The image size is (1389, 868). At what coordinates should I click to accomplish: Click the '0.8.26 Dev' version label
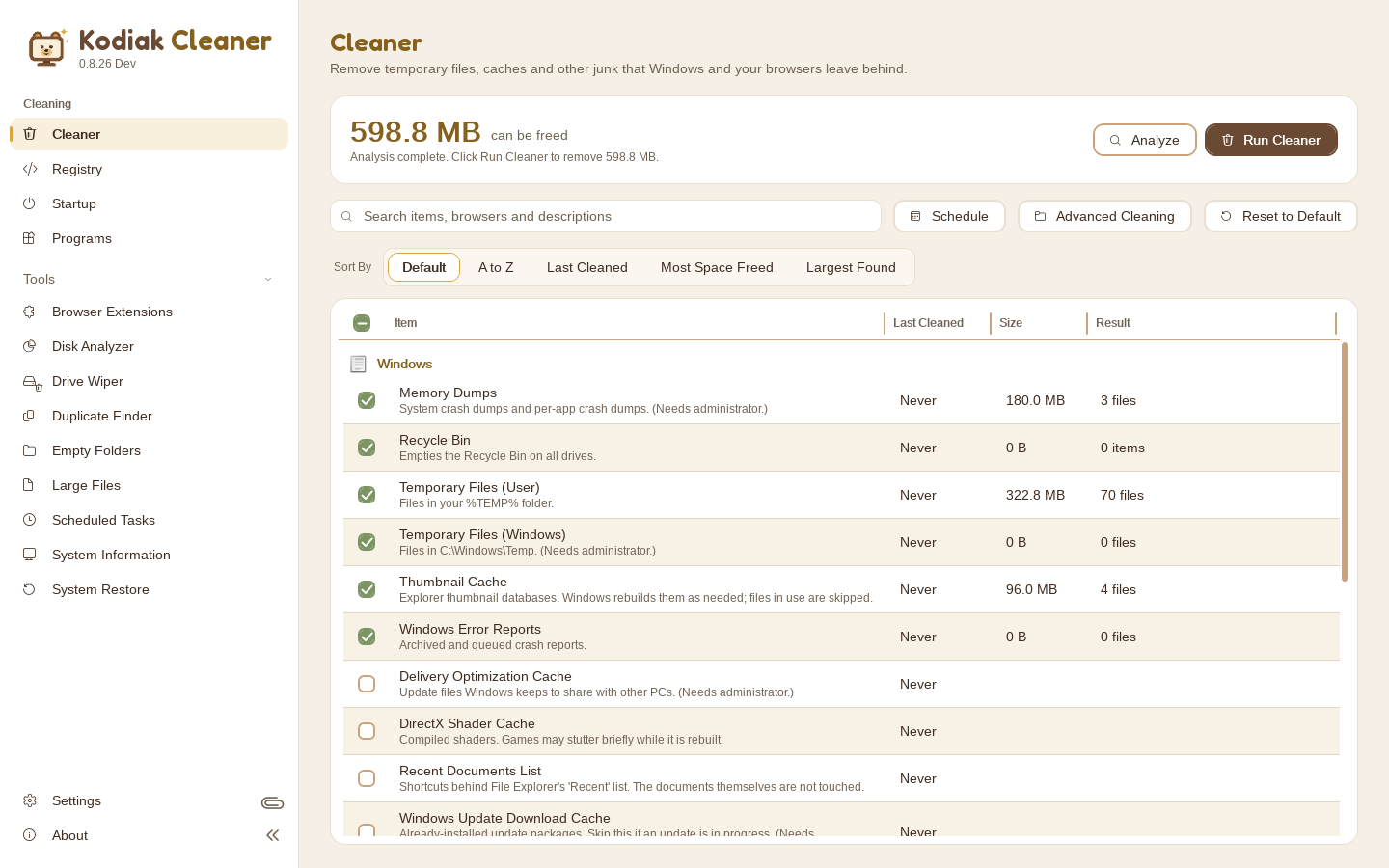click(107, 64)
